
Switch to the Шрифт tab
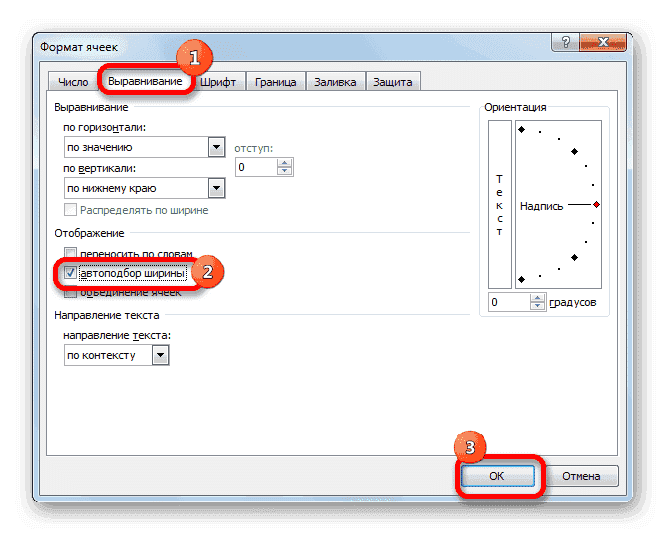[x=218, y=82]
